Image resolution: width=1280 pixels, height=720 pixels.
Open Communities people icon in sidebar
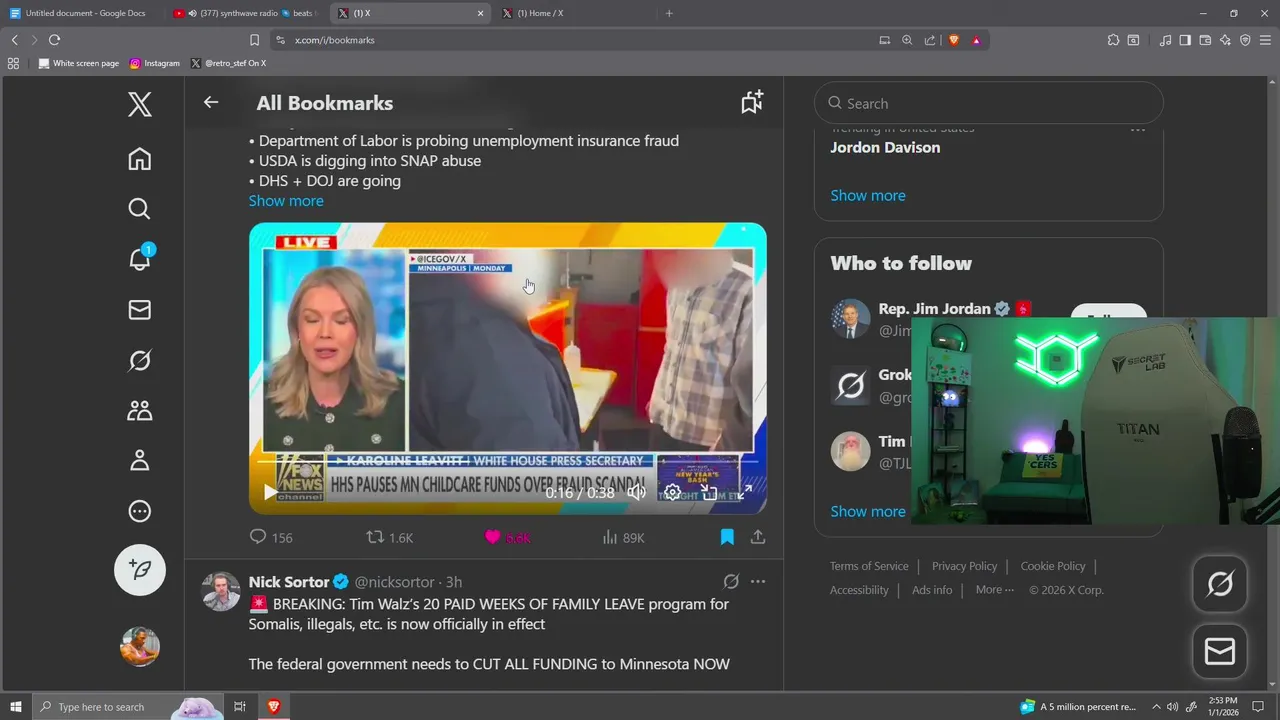(x=140, y=410)
